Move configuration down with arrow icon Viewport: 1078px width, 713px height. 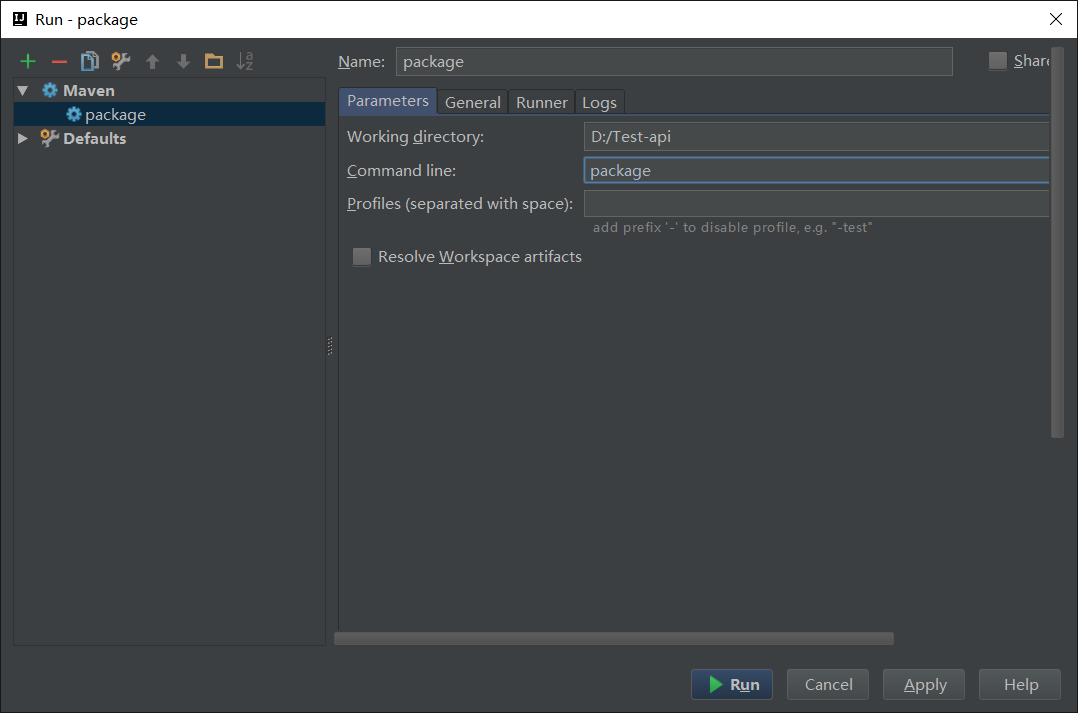click(183, 62)
